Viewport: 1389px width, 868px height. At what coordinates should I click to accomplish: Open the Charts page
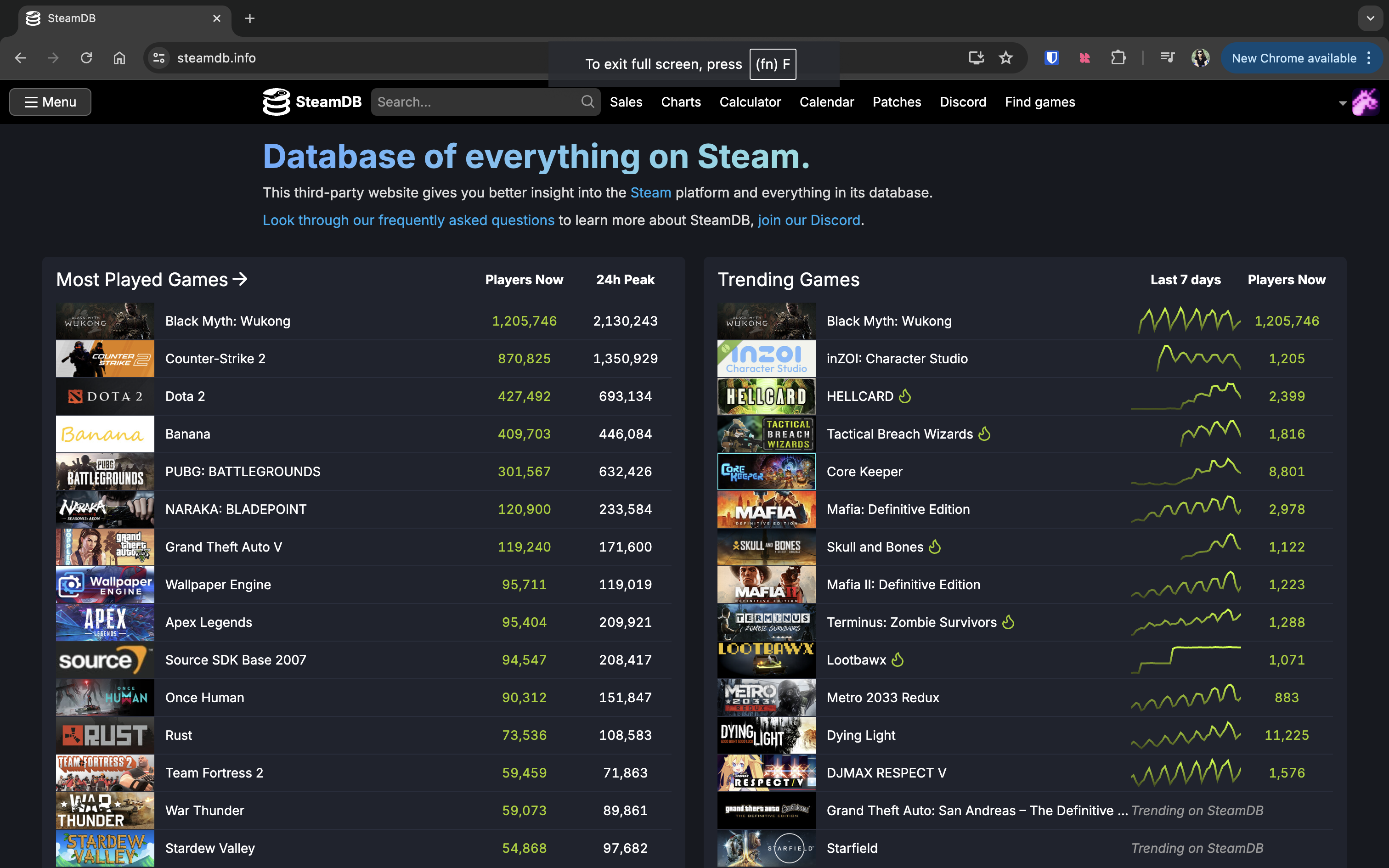tap(681, 101)
